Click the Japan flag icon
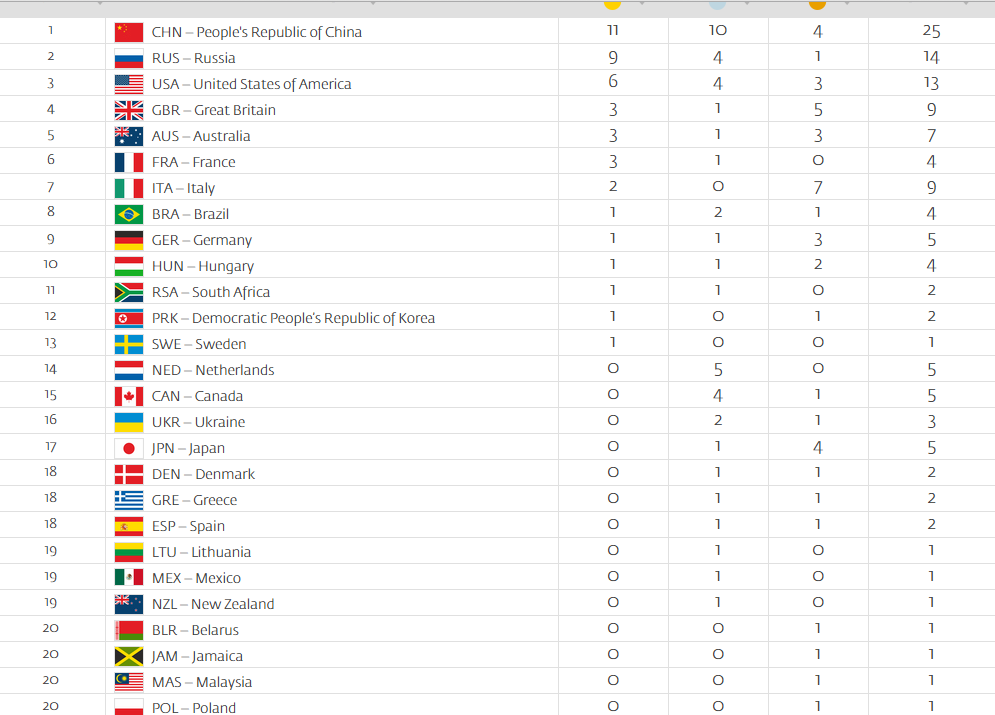The width and height of the screenshot is (995, 715). click(x=129, y=448)
